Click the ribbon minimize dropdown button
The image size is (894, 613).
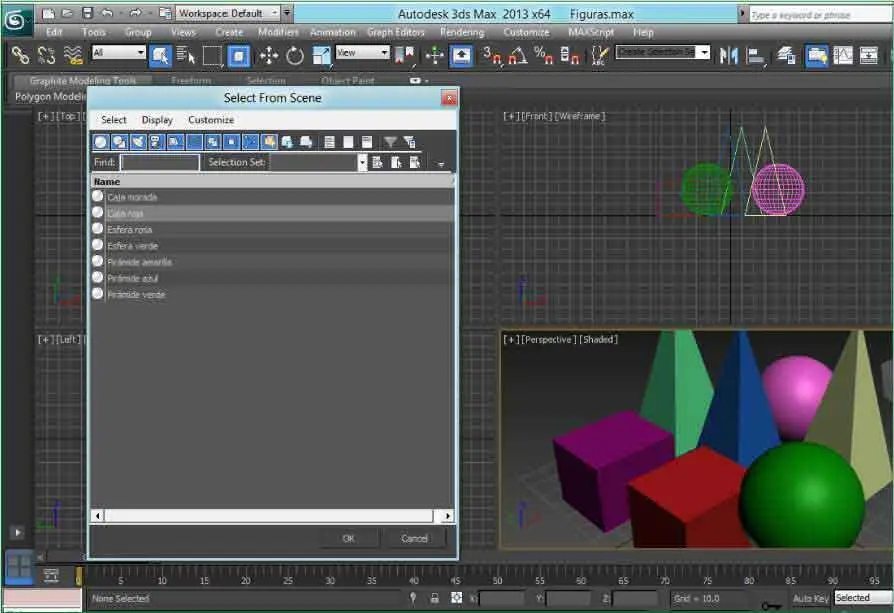tap(417, 81)
